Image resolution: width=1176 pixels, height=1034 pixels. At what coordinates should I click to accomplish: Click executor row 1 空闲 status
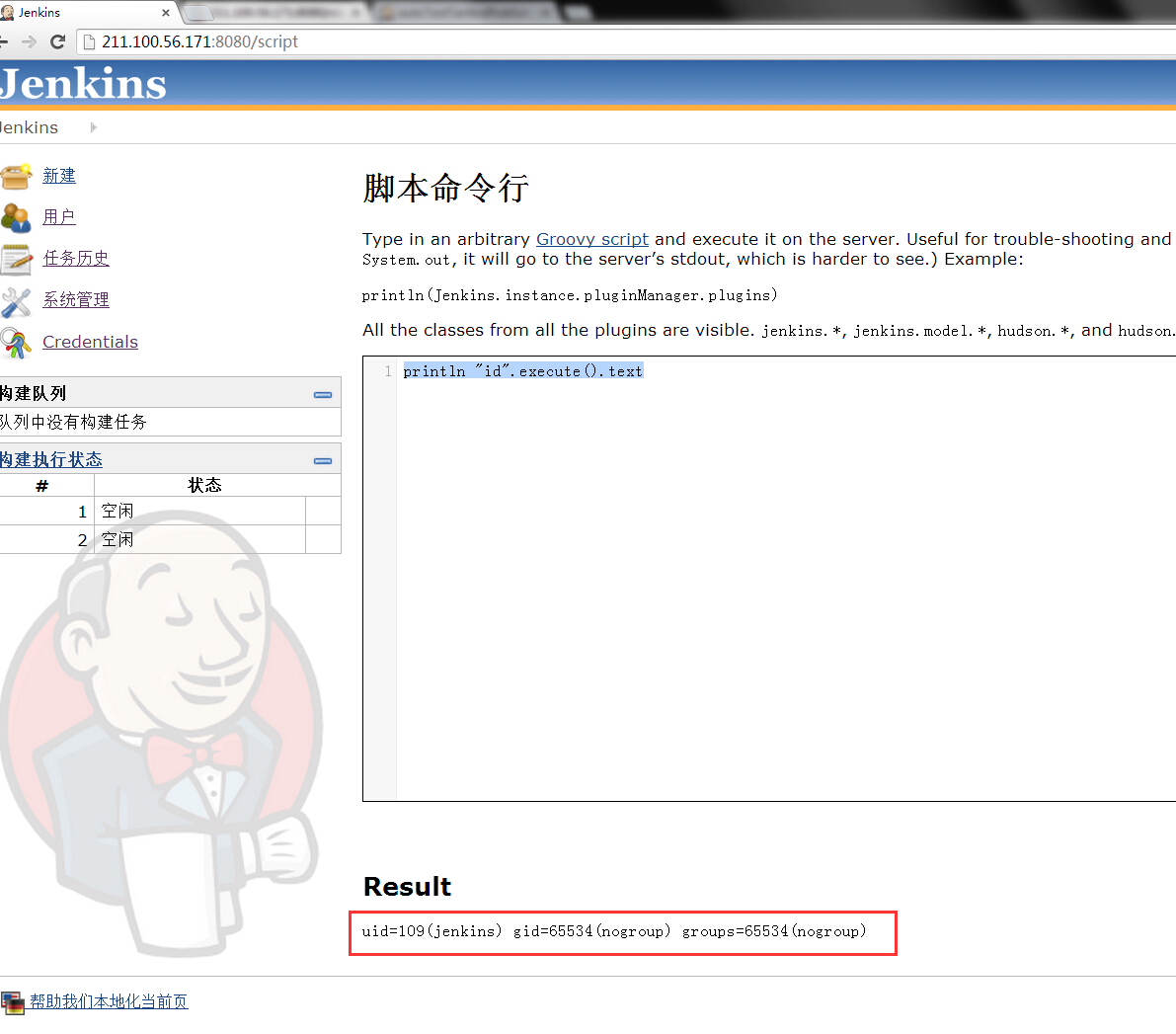118,511
